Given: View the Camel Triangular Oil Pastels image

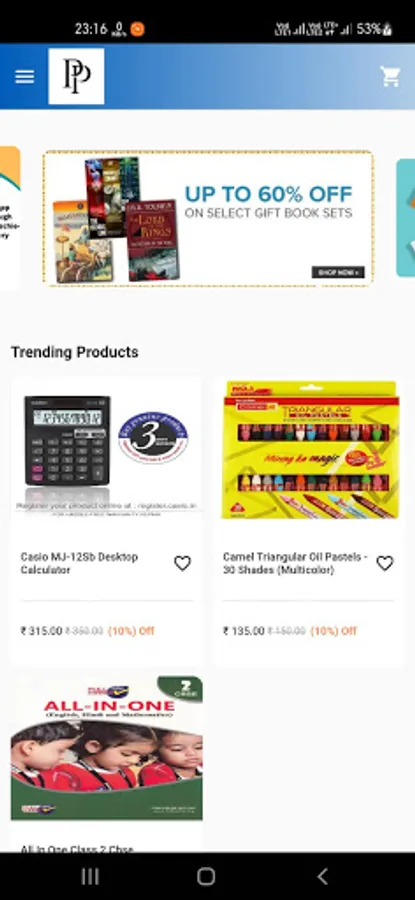Looking at the screenshot, I should pos(309,450).
